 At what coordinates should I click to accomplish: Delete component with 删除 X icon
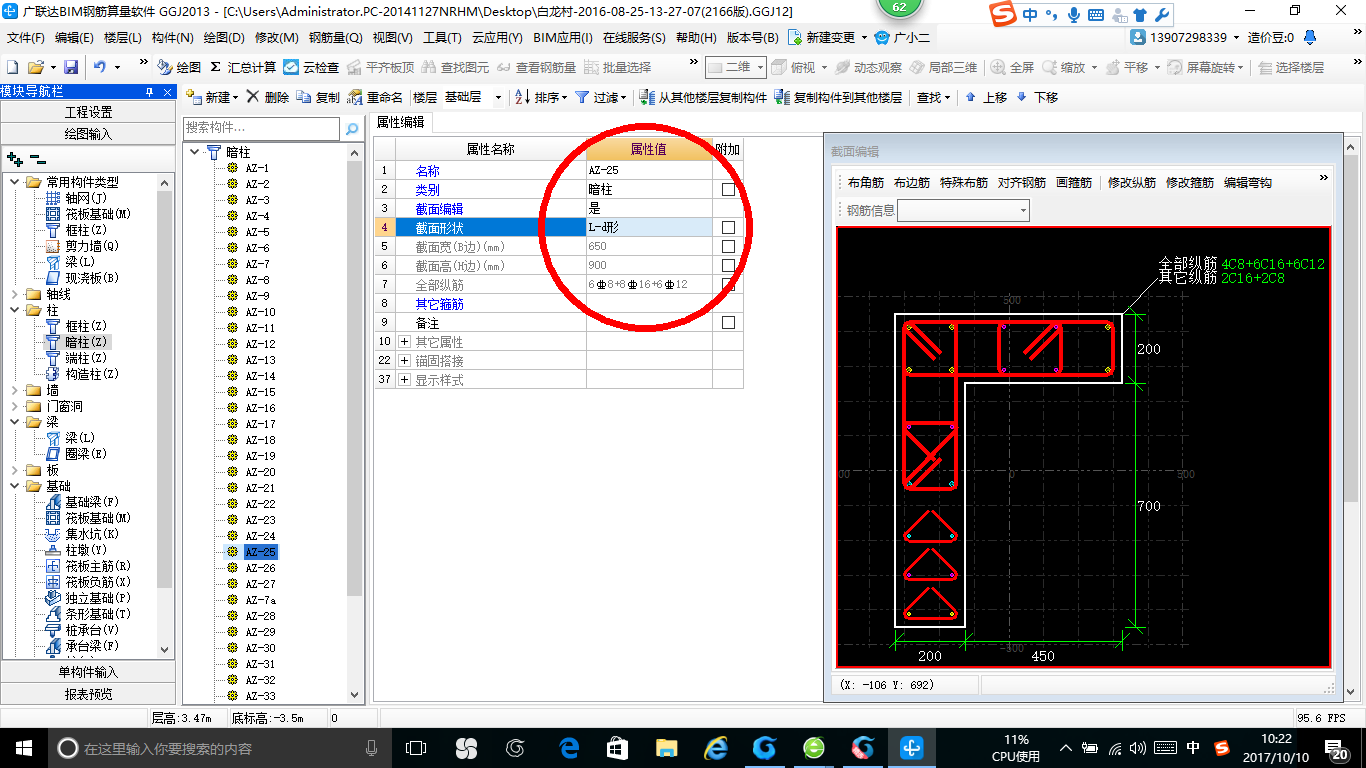click(267, 97)
